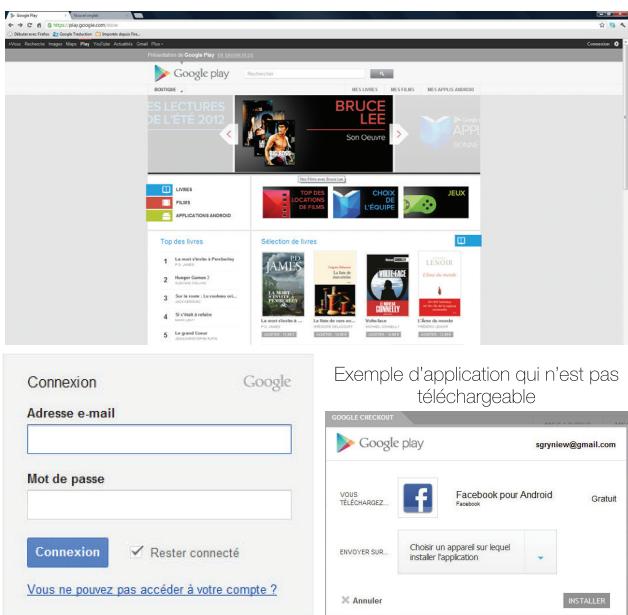This screenshot has height=615, width=628.
Task: Click Connexion in the Google top bar
Action: point(598,44)
